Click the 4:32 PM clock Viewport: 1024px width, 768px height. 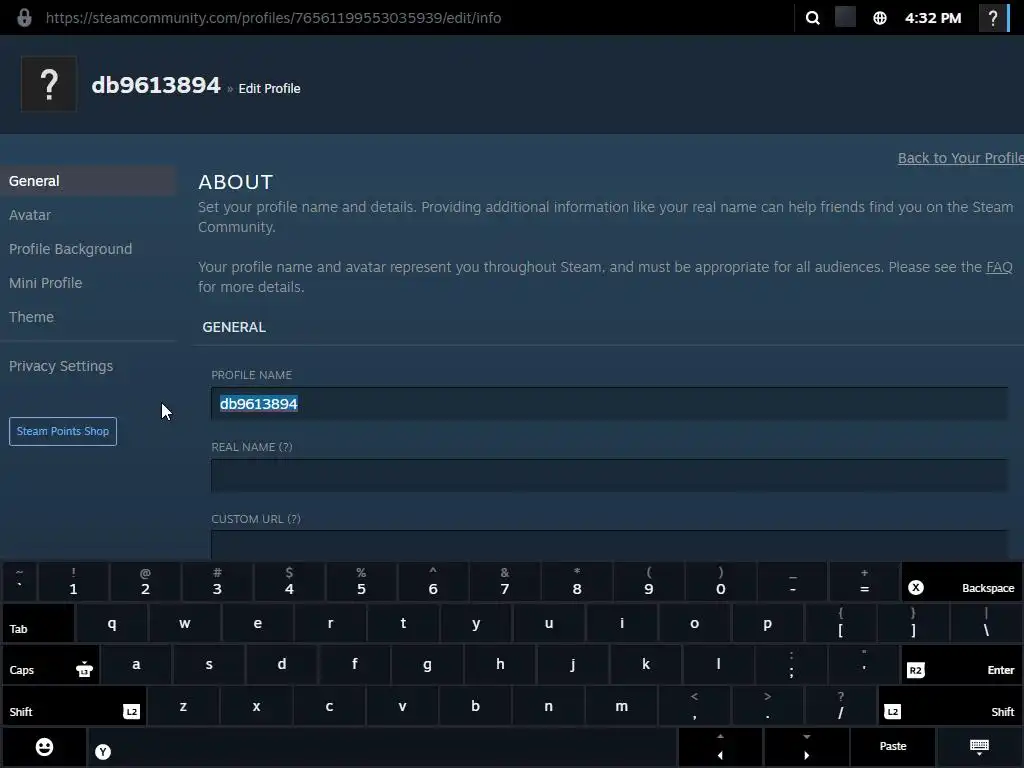pos(933,18)
